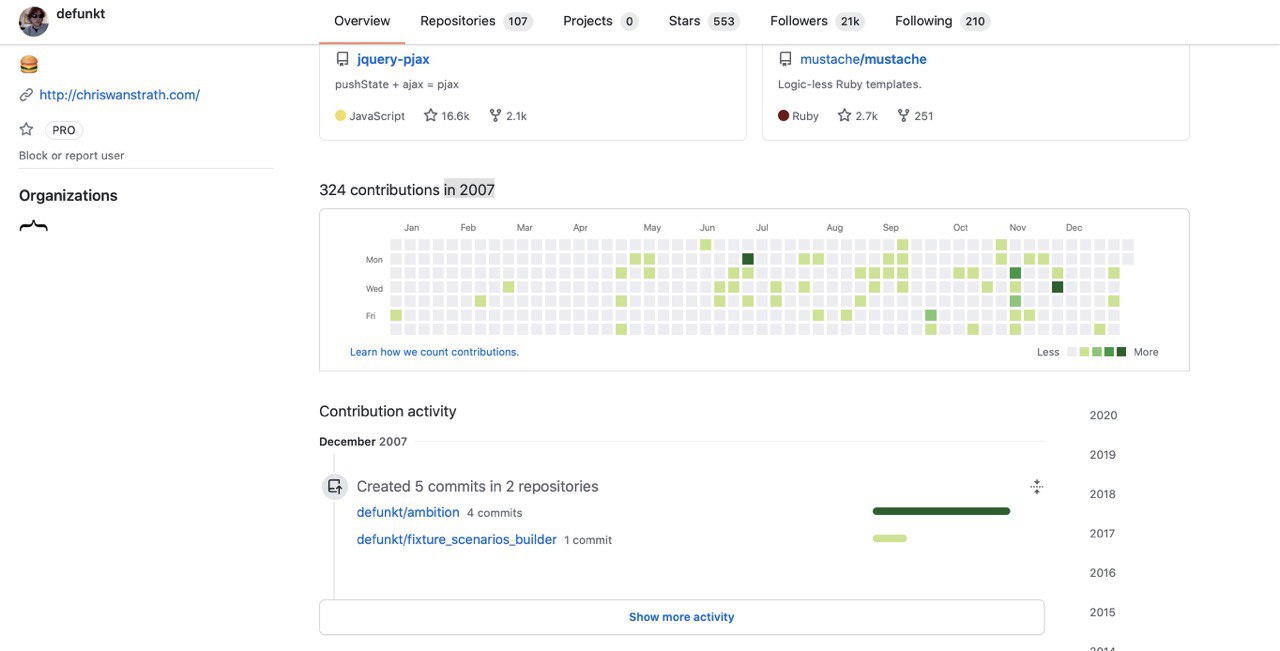The image size is (1280, 651).
Task: Click the 324 contributions in 2007 heading
Action: pos(407,190)
